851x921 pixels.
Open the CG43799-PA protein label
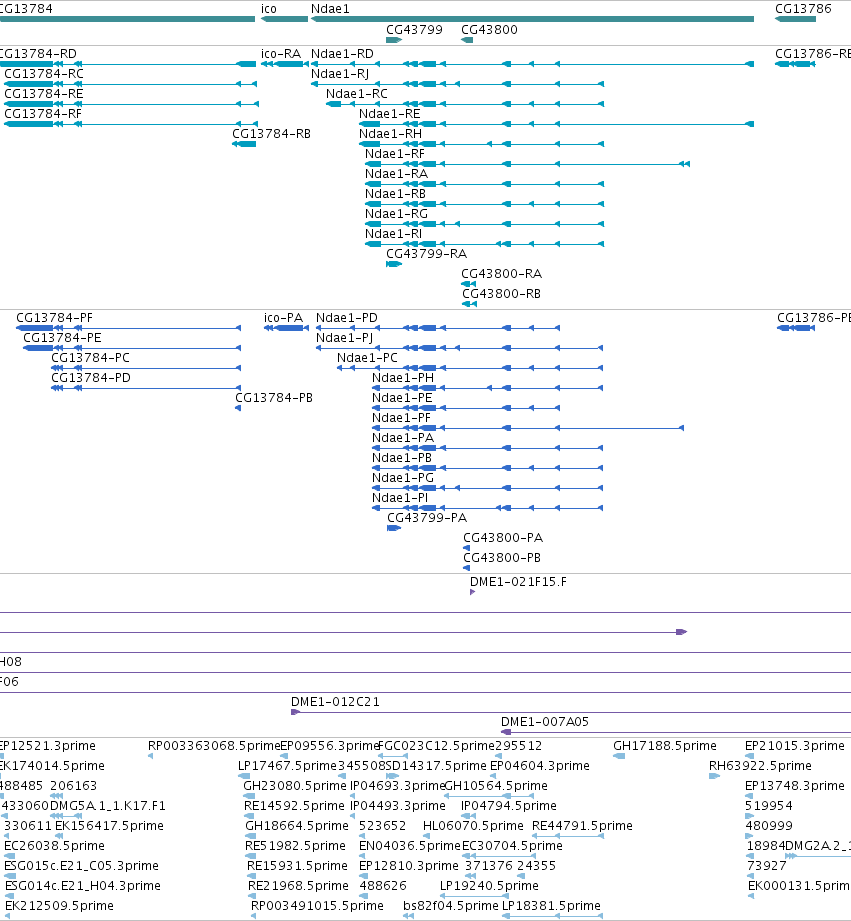(x=427, y=517)
